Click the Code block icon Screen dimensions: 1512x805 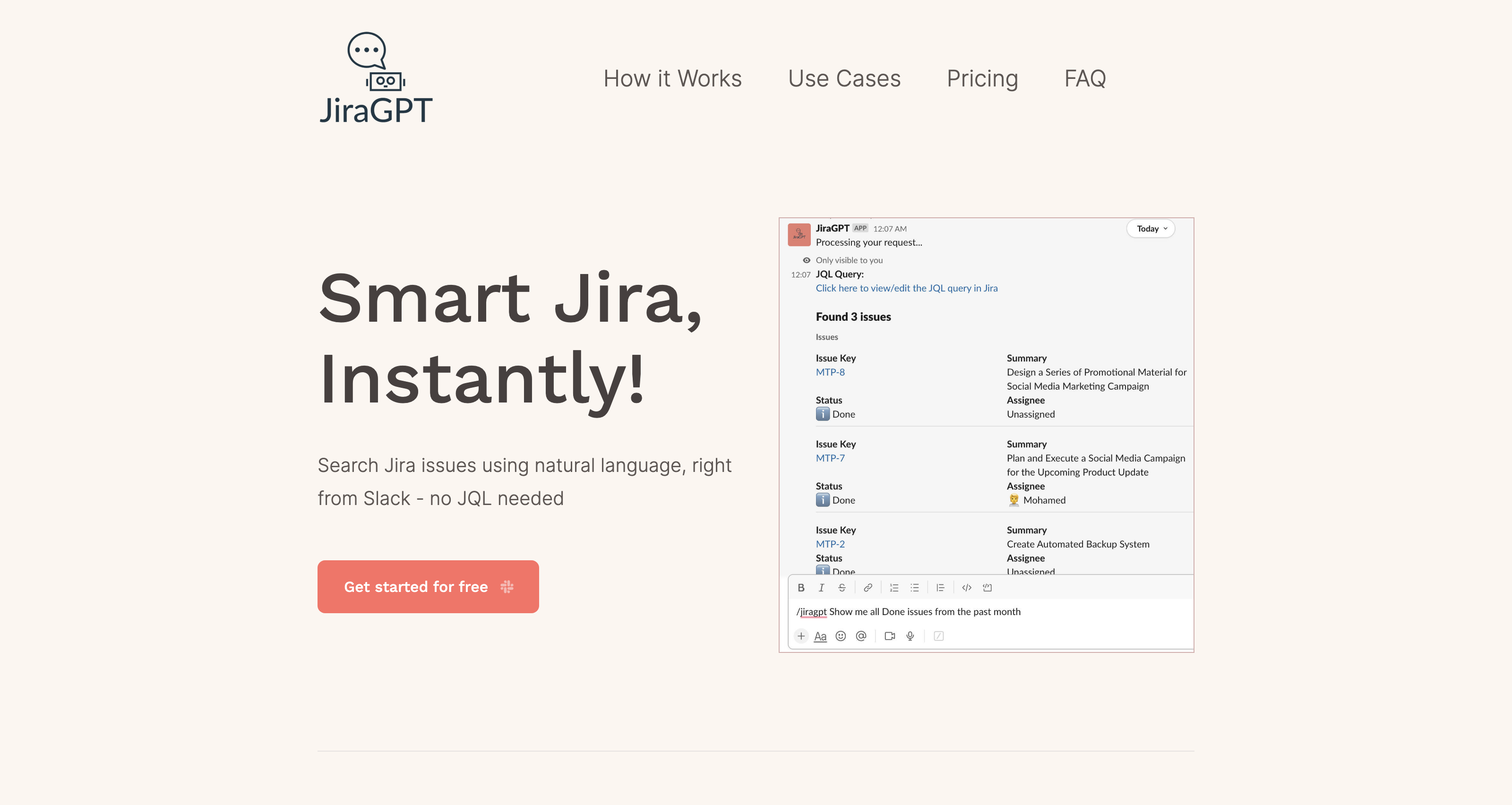tap(987, 587)
